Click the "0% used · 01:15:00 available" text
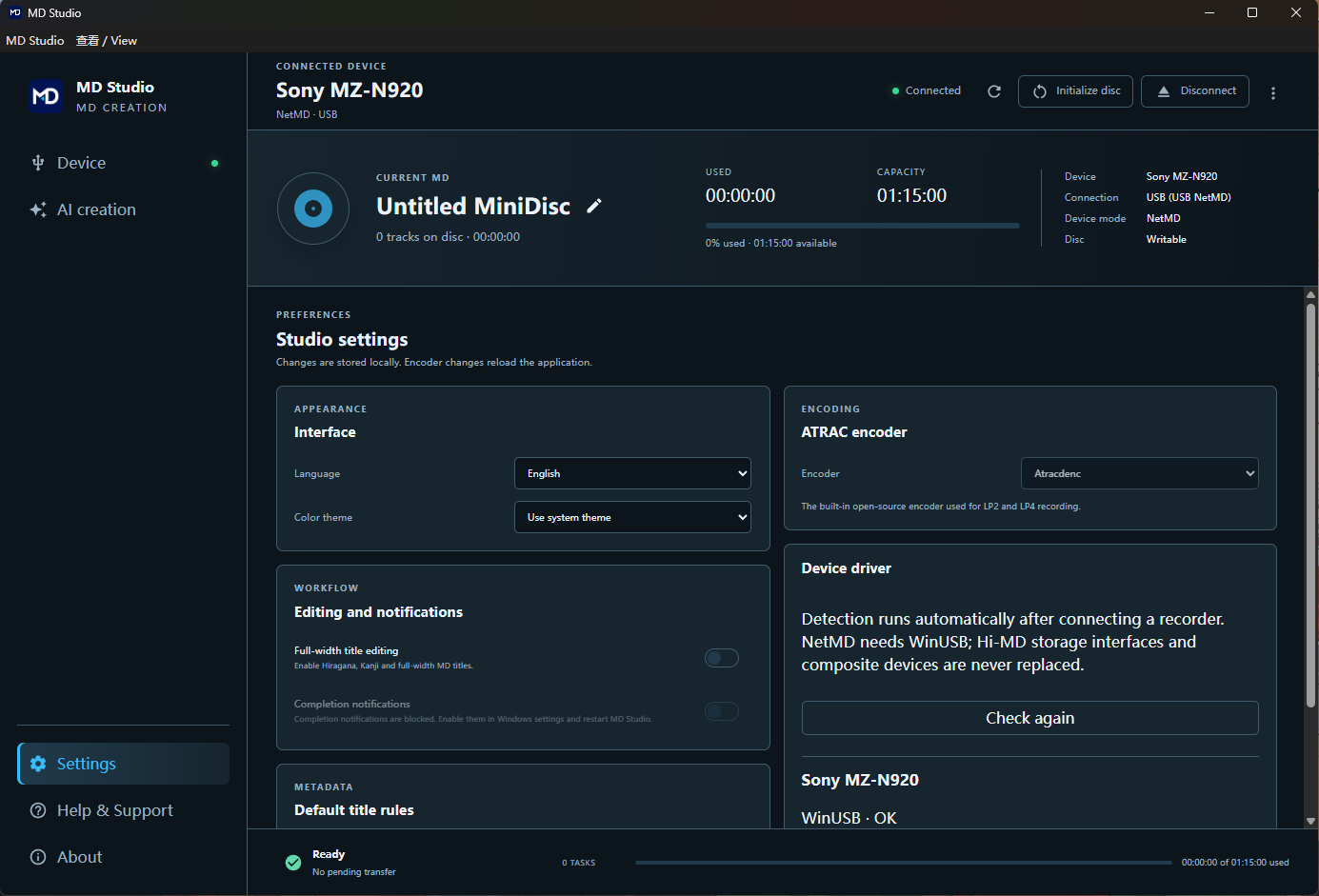This screenshot has height=896, width=1319. tap(771, 244)
